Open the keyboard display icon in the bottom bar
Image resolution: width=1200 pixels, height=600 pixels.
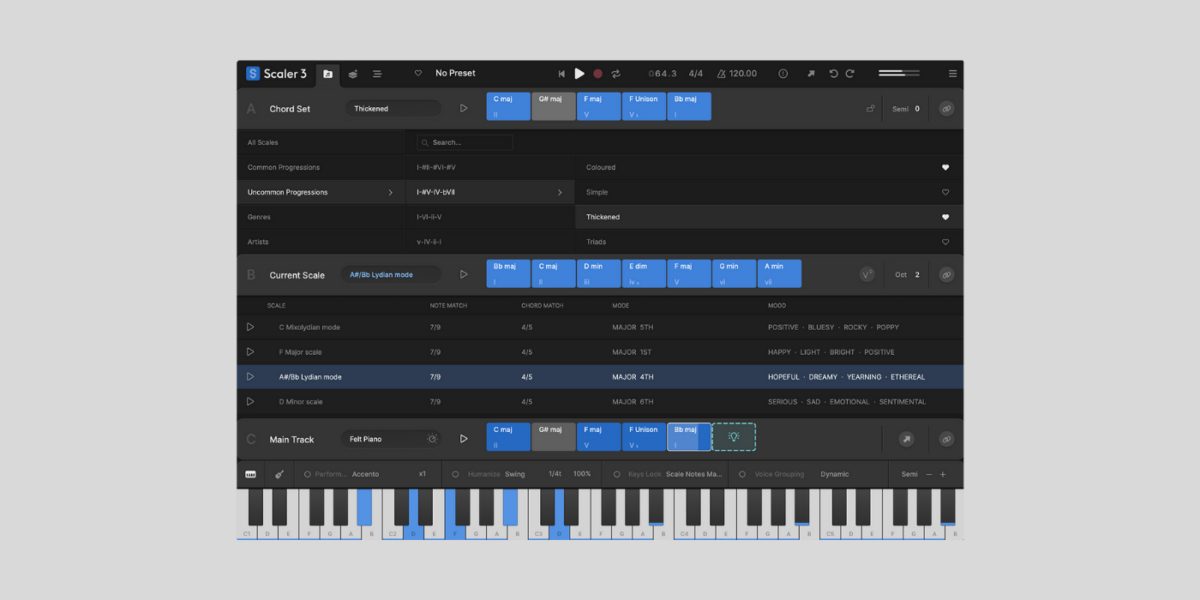[x=252, y=473]
